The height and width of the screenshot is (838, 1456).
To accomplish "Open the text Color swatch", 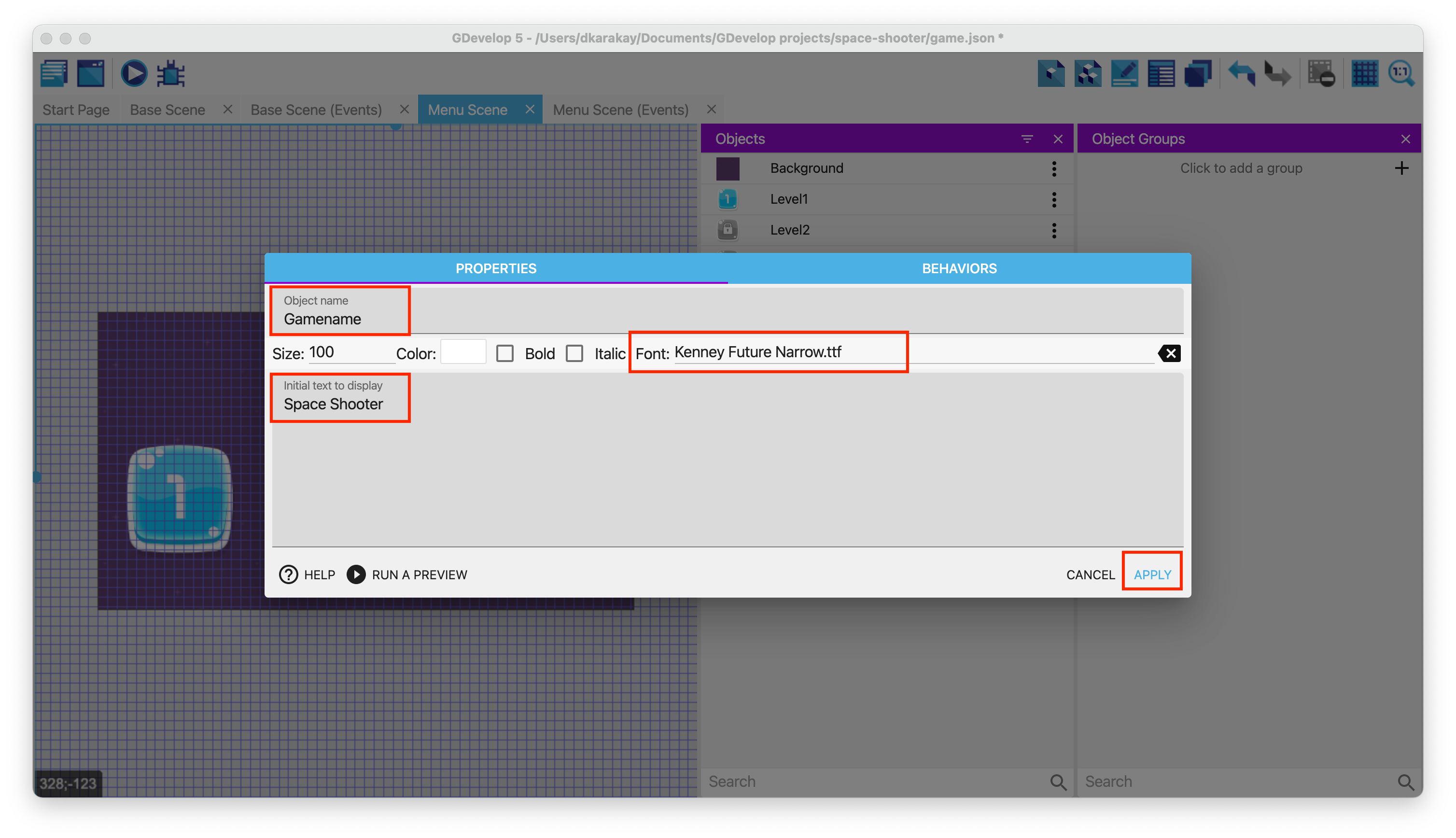I will pyautogui.click(x=463, y=352).
